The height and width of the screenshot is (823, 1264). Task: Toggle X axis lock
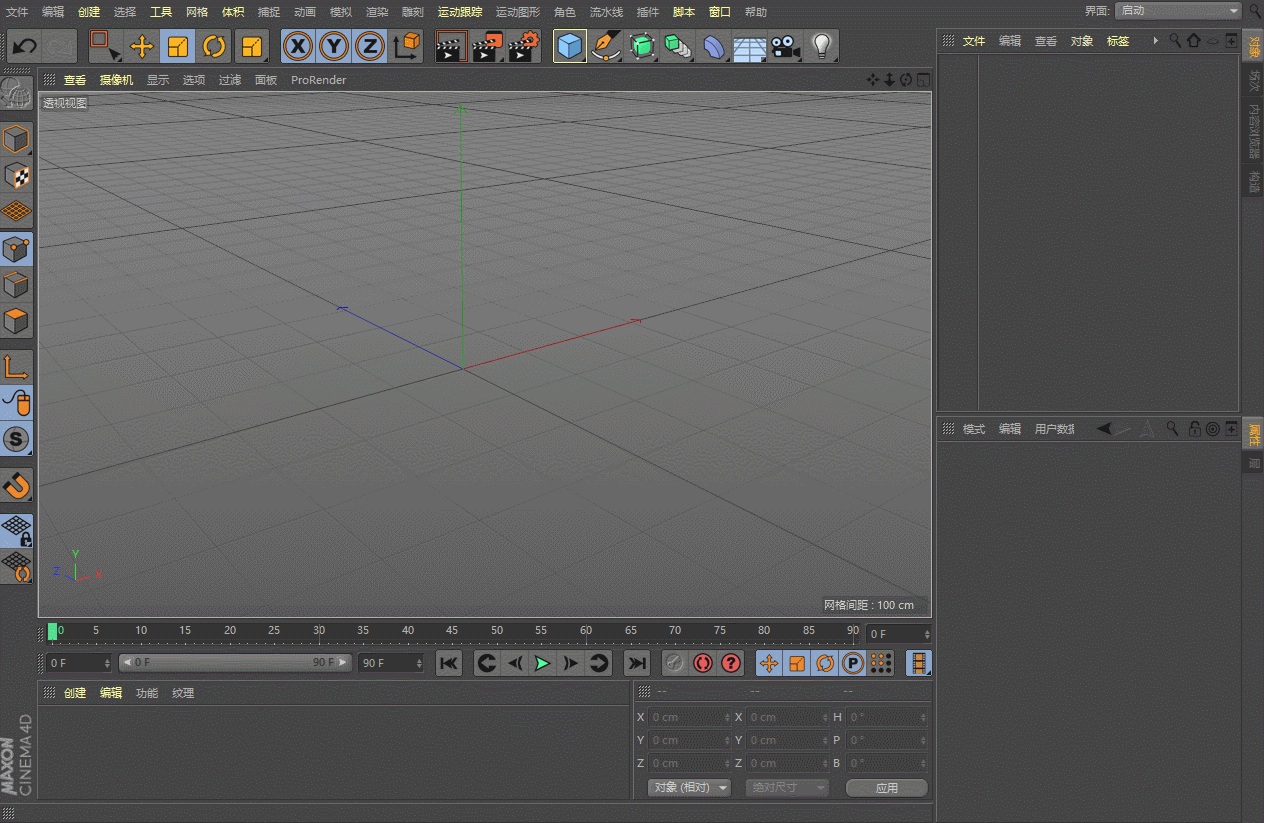tap(298, 46)
